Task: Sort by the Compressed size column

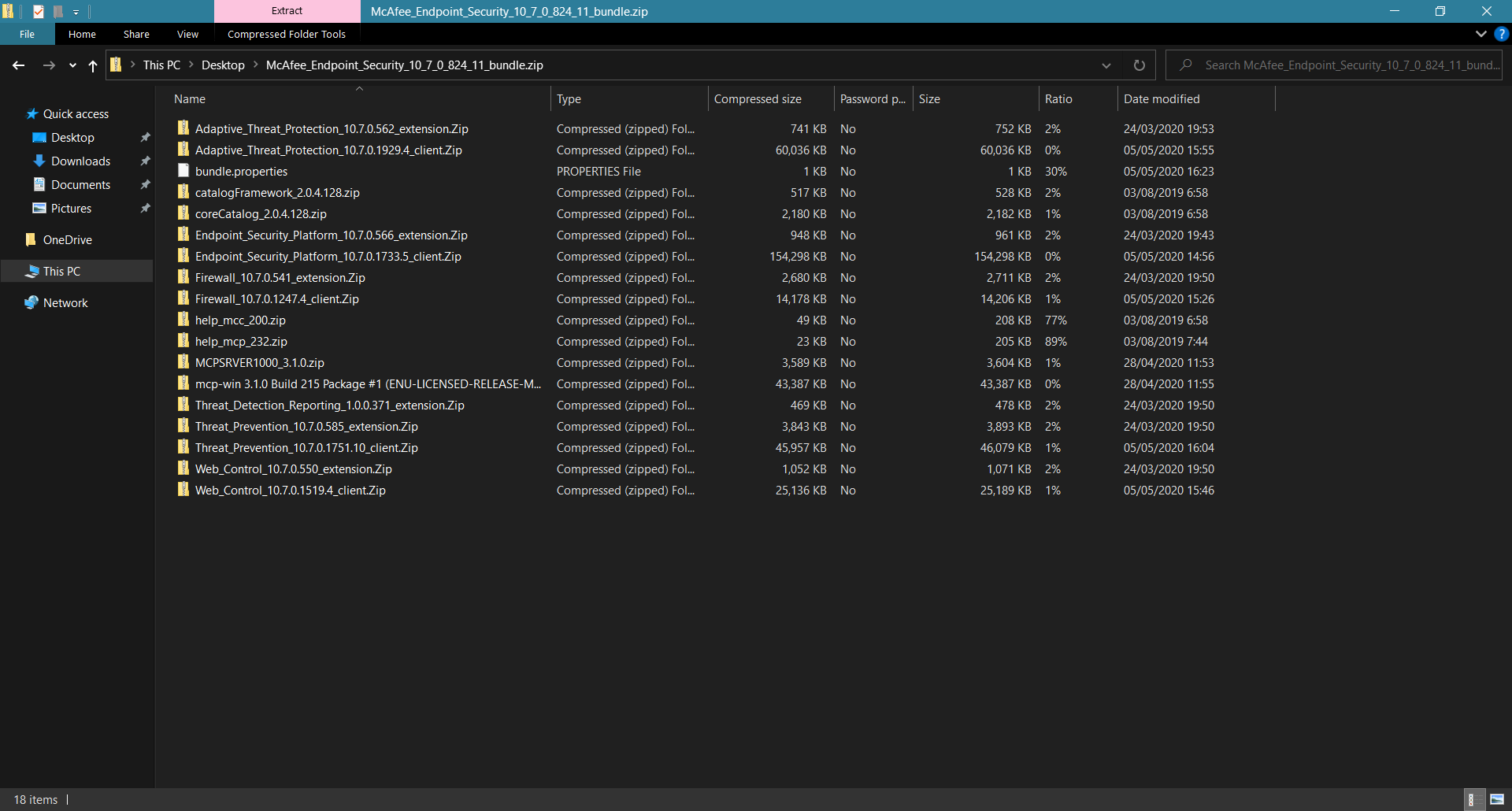Action: 771,98
